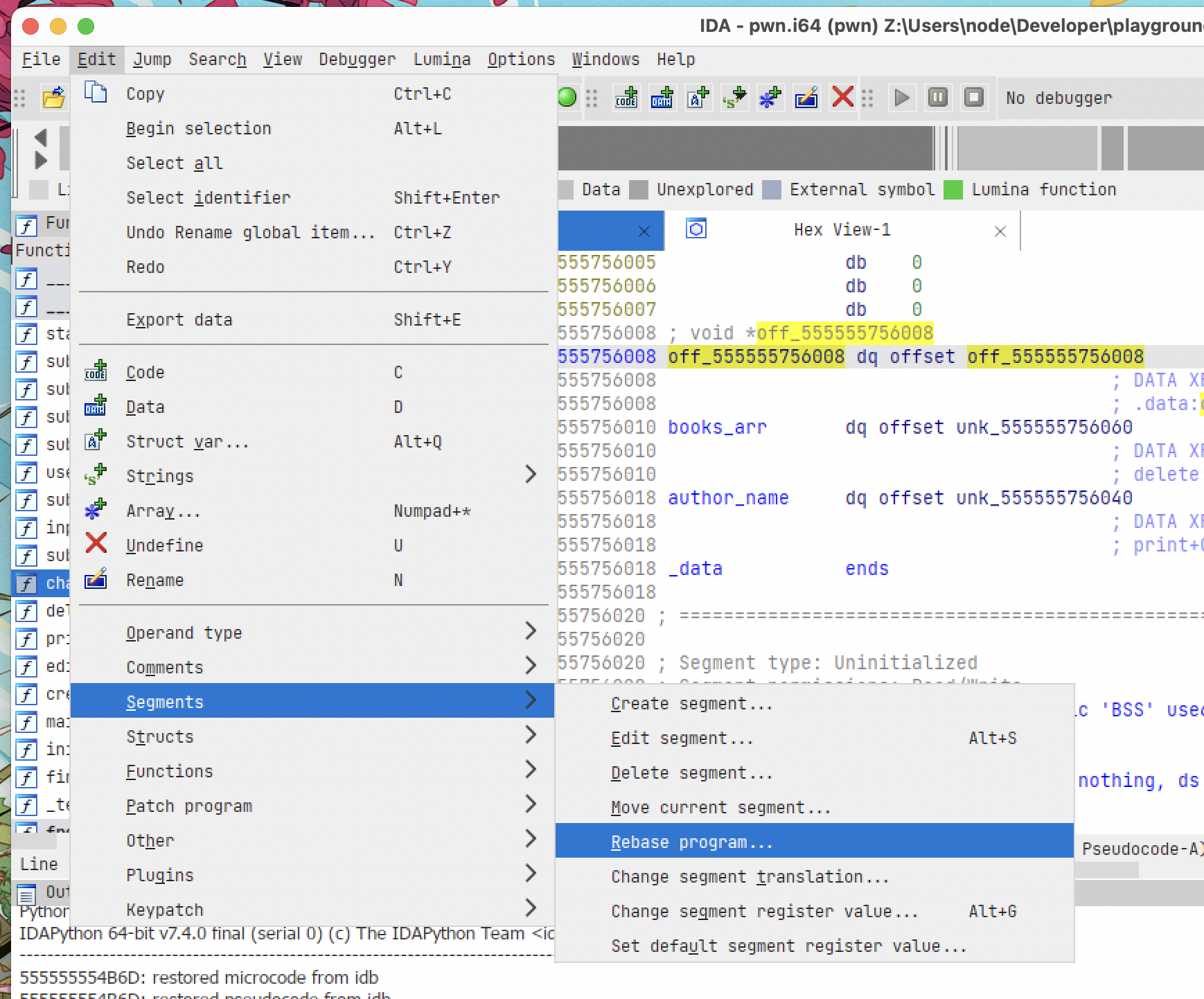The height and width of the screenshot is (999, 1204).
Task: Select Edit segment menu entry
Action: click(x=815, y=737)
